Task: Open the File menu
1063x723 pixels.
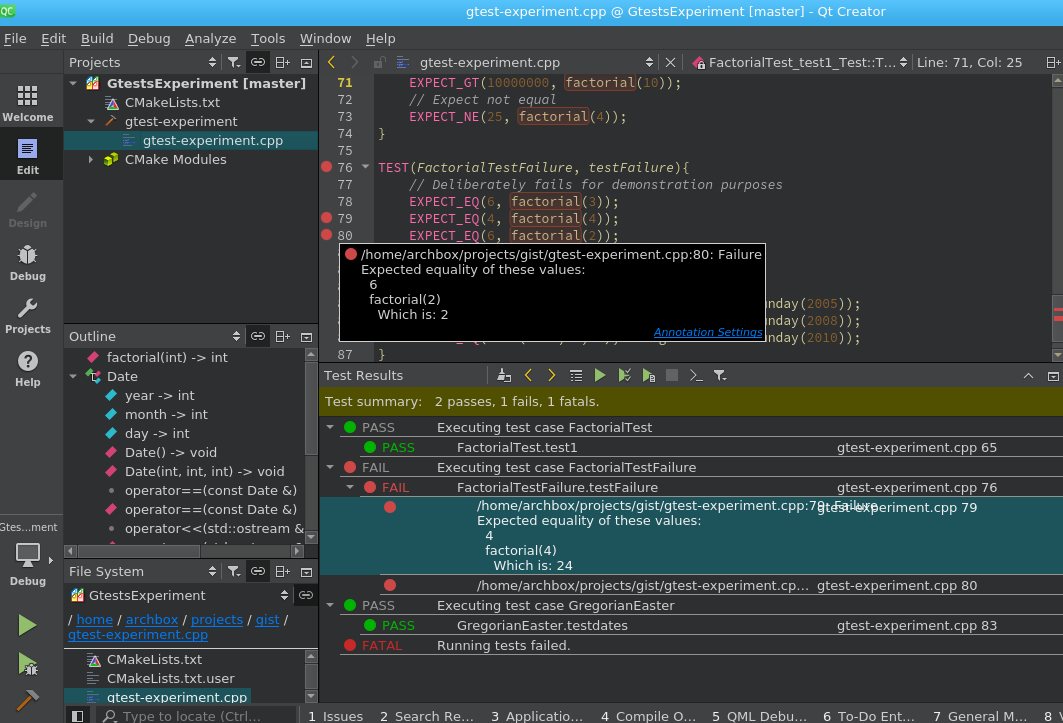Action: pos(15,39)
